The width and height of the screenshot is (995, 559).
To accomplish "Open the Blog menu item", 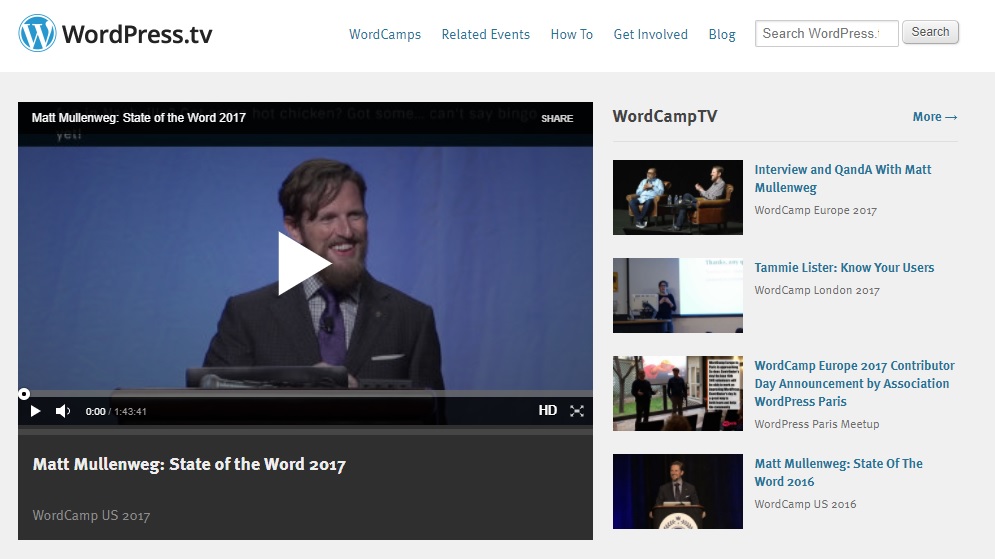I will click(722, 34).
